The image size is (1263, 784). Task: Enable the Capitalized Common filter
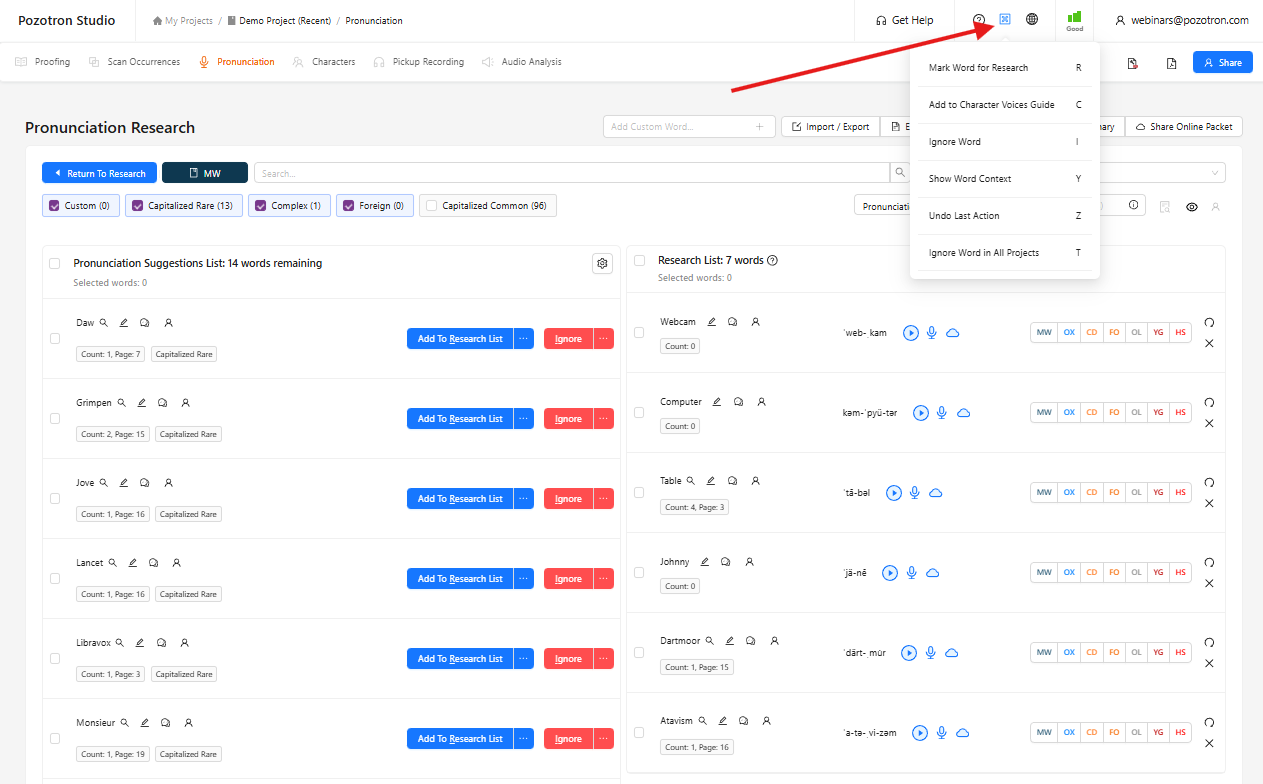(x=431, y=206)
